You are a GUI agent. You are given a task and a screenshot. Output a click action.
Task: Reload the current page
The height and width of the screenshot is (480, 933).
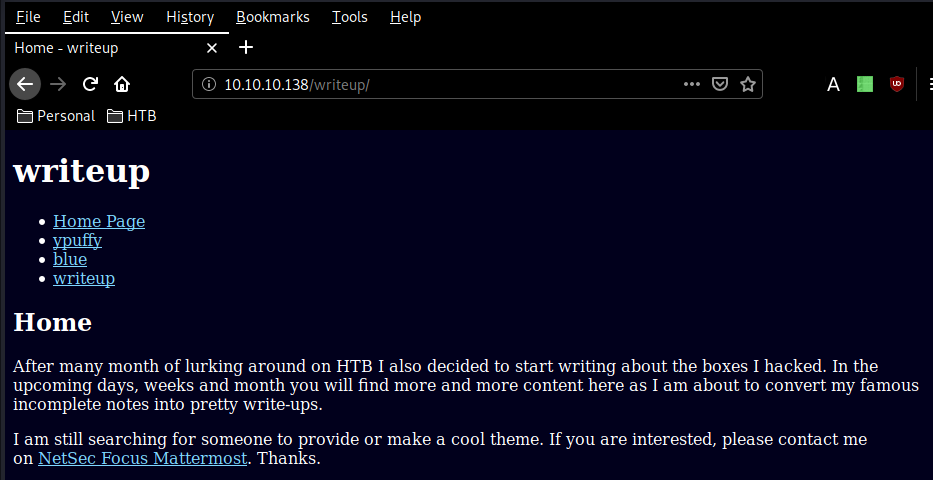click(x=90, y=84)
